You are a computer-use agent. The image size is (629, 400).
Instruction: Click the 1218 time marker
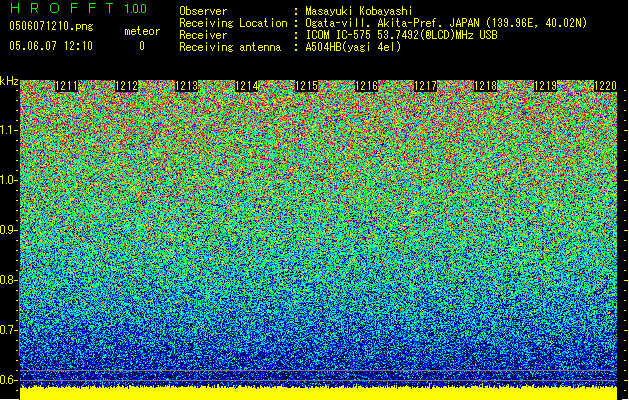485,86
